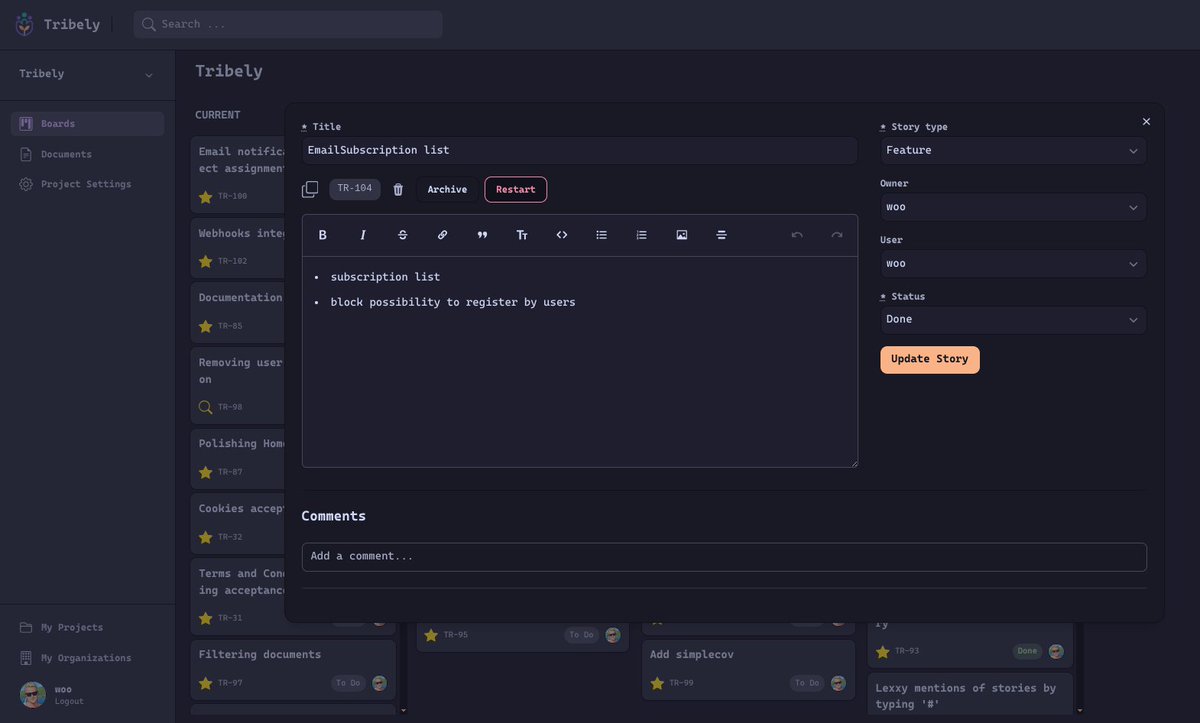Redo the edit in the editor
The image size is (1200, 723).
click(837, 235)
